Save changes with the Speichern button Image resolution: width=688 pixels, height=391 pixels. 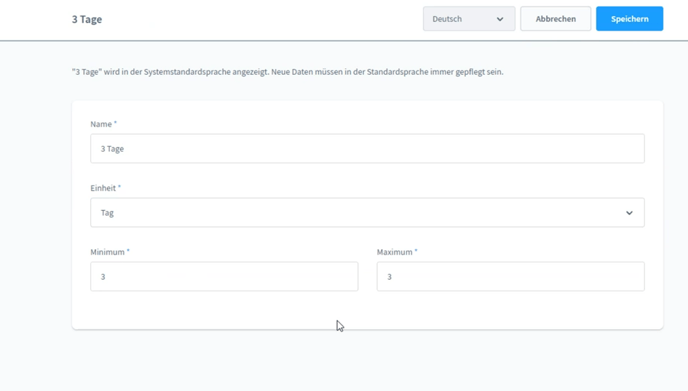tap(629, 19)
